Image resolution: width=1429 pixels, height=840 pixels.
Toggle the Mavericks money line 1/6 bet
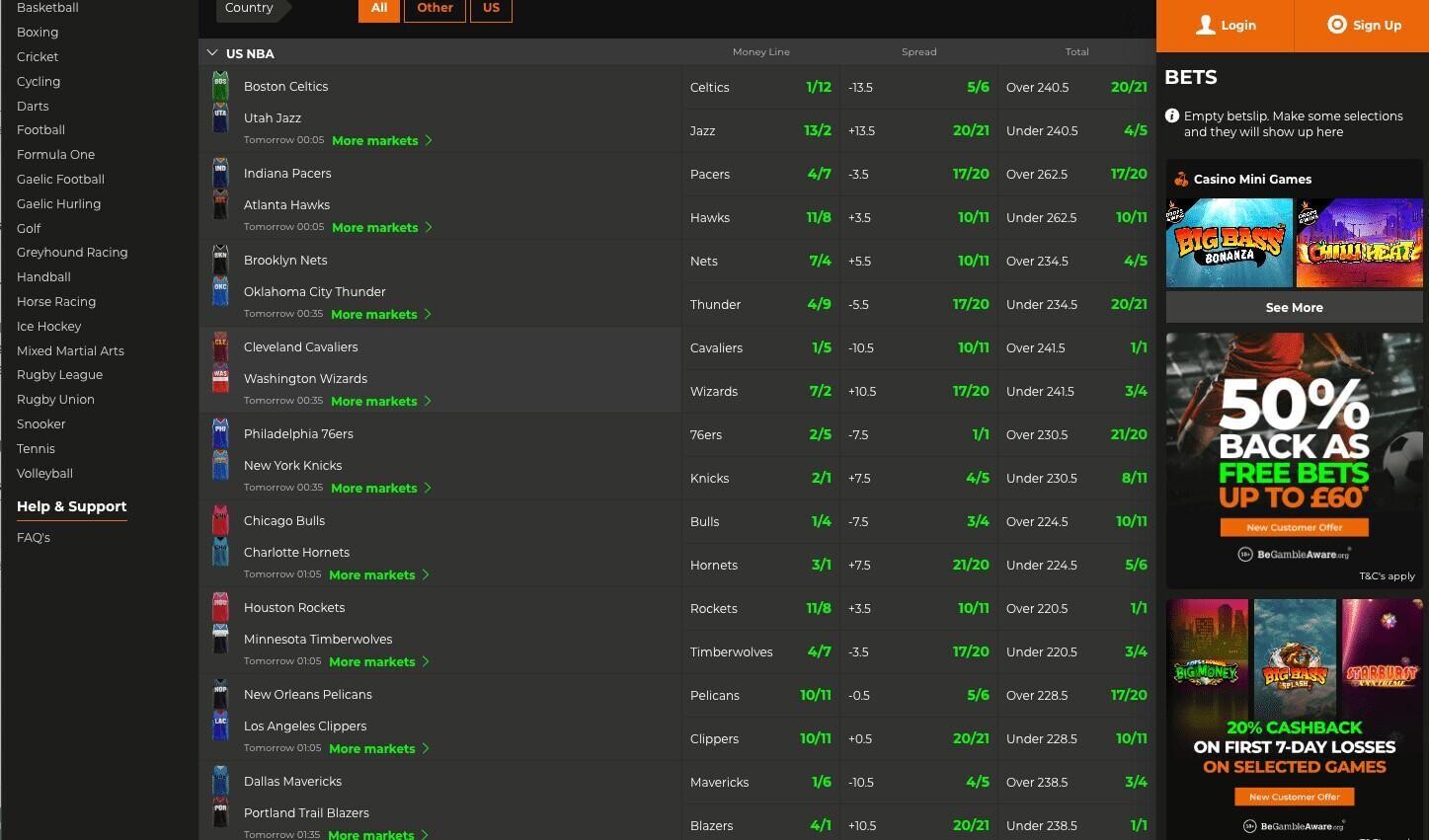[760, 782]
